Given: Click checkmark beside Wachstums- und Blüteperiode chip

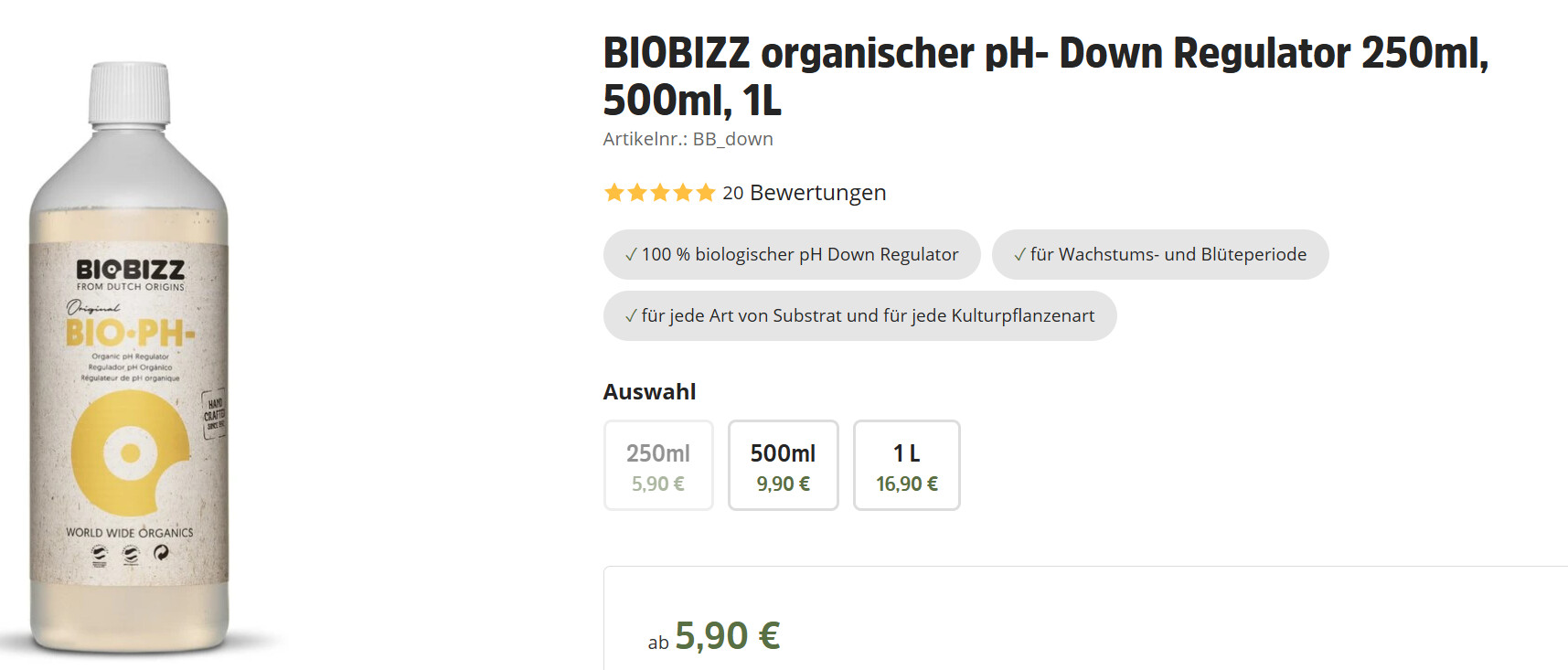Looking at the screenshot, I should pos(1019,255).
